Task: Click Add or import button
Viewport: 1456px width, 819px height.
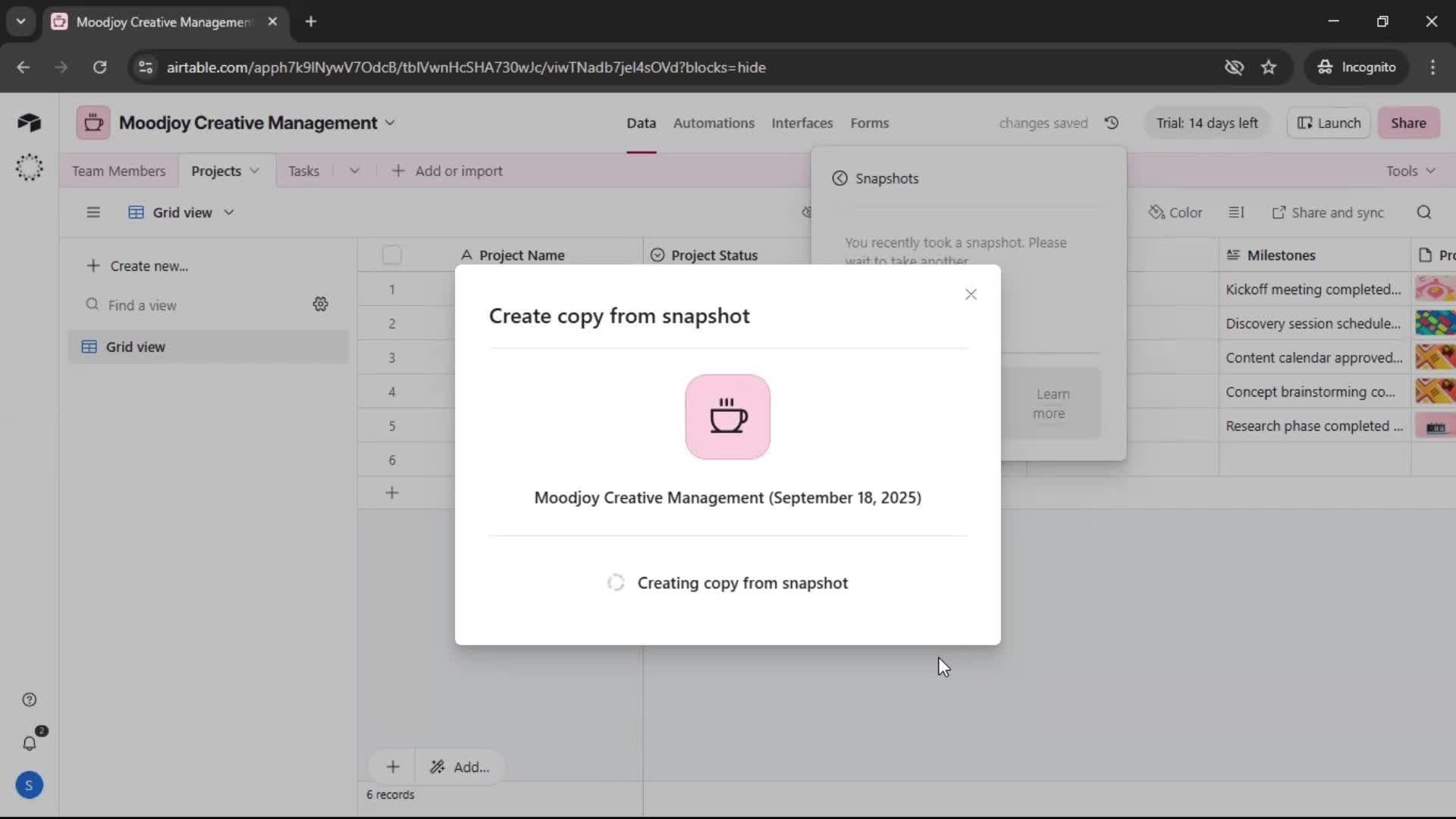Action: [447, 171]
